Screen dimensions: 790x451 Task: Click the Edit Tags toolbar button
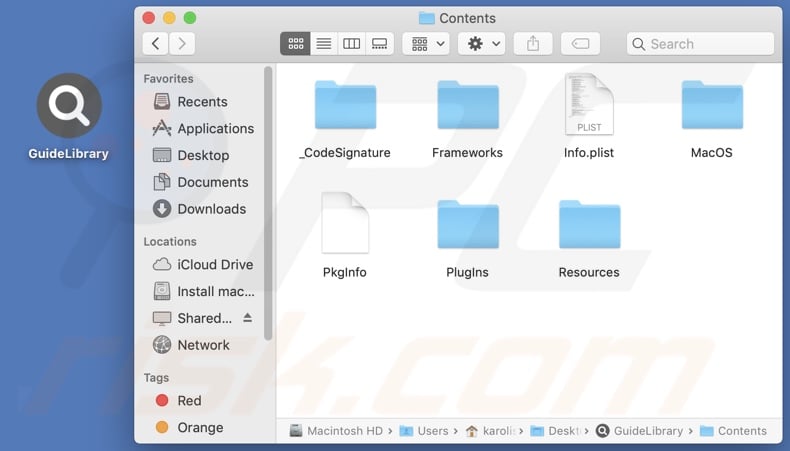point(580,44)
